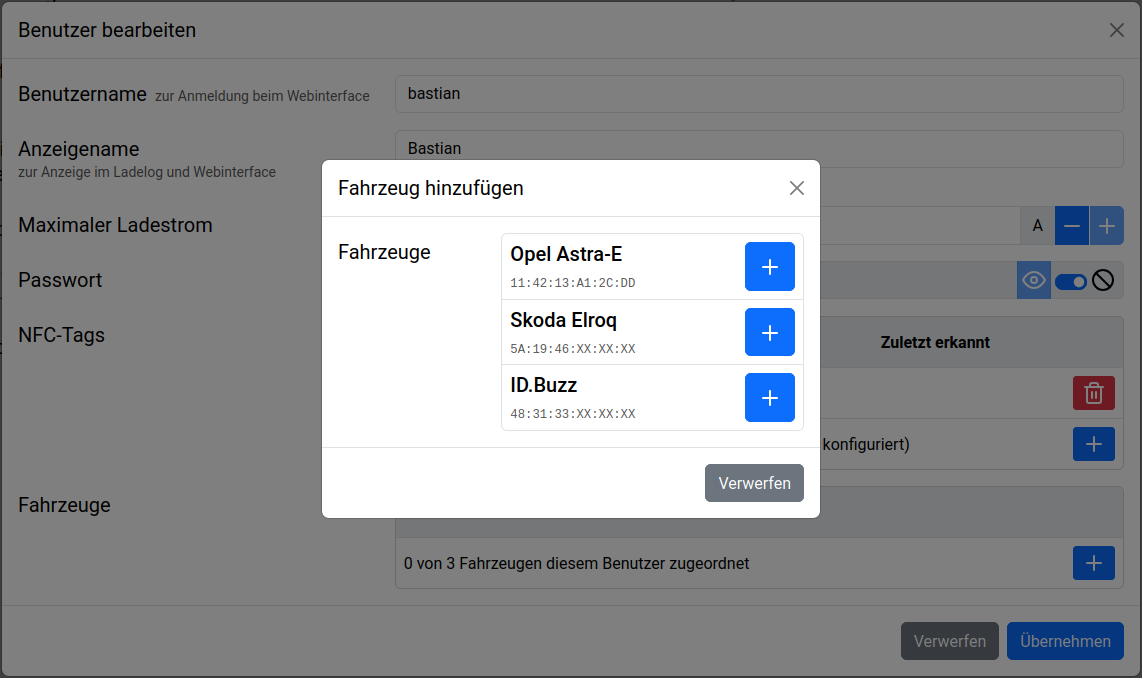Edit the Benutzername field containing bastian

759,94
